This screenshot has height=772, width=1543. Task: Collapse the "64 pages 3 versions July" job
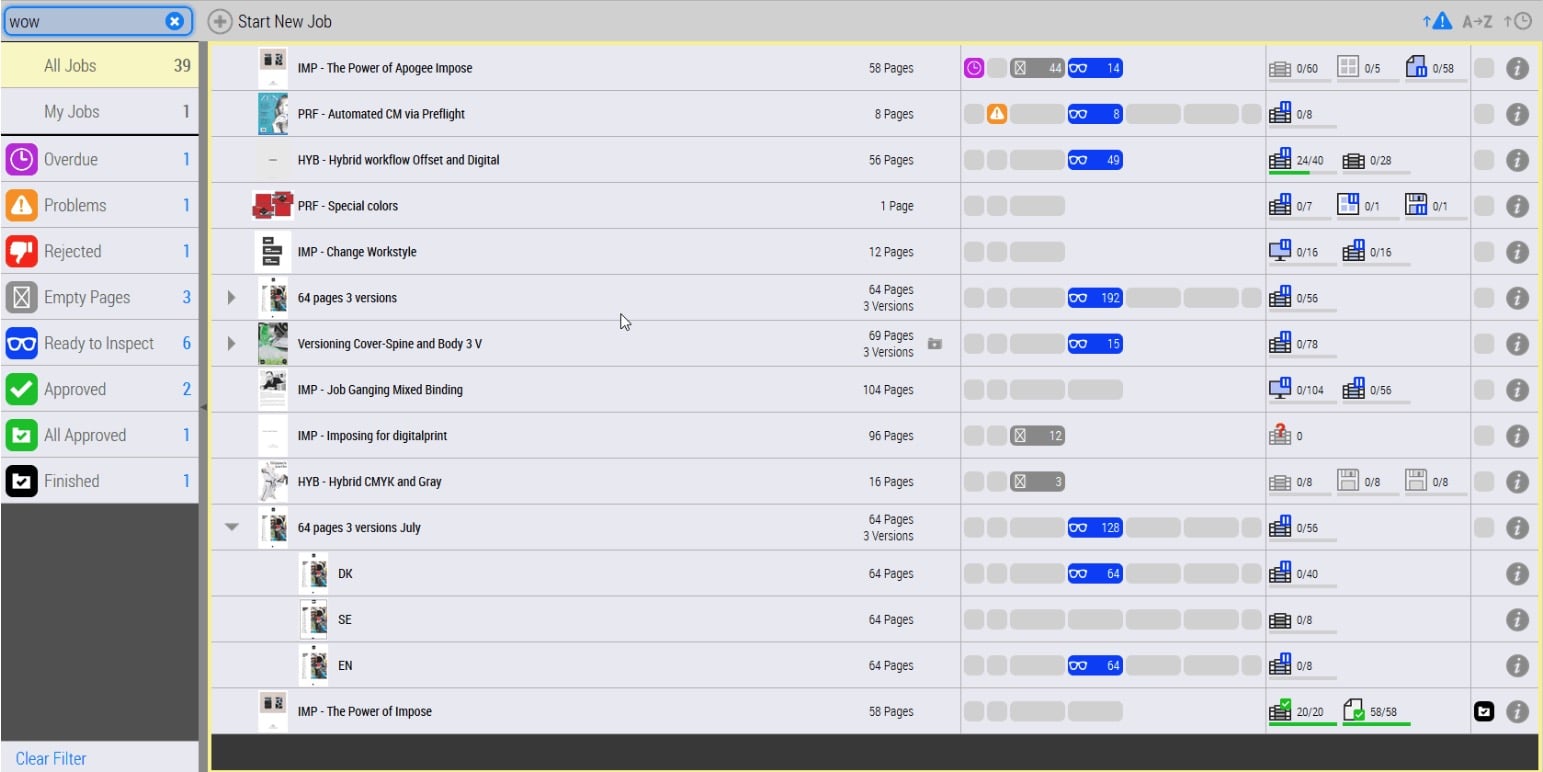(232, 528)
